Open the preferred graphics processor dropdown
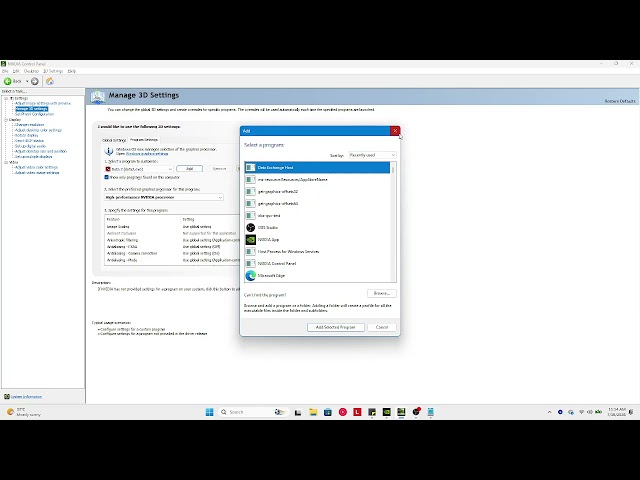640x480 pixels. pyautogui.click(x=164, y=197)
